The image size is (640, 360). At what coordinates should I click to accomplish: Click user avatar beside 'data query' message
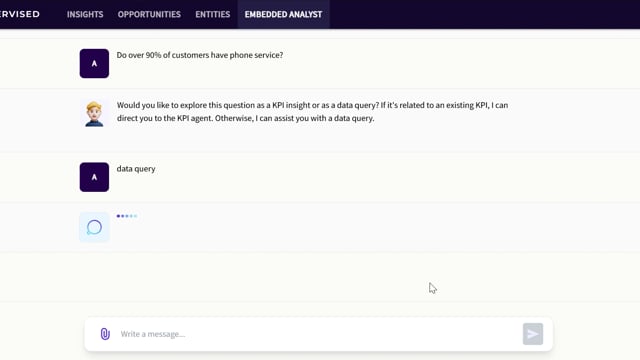point(94,177)
